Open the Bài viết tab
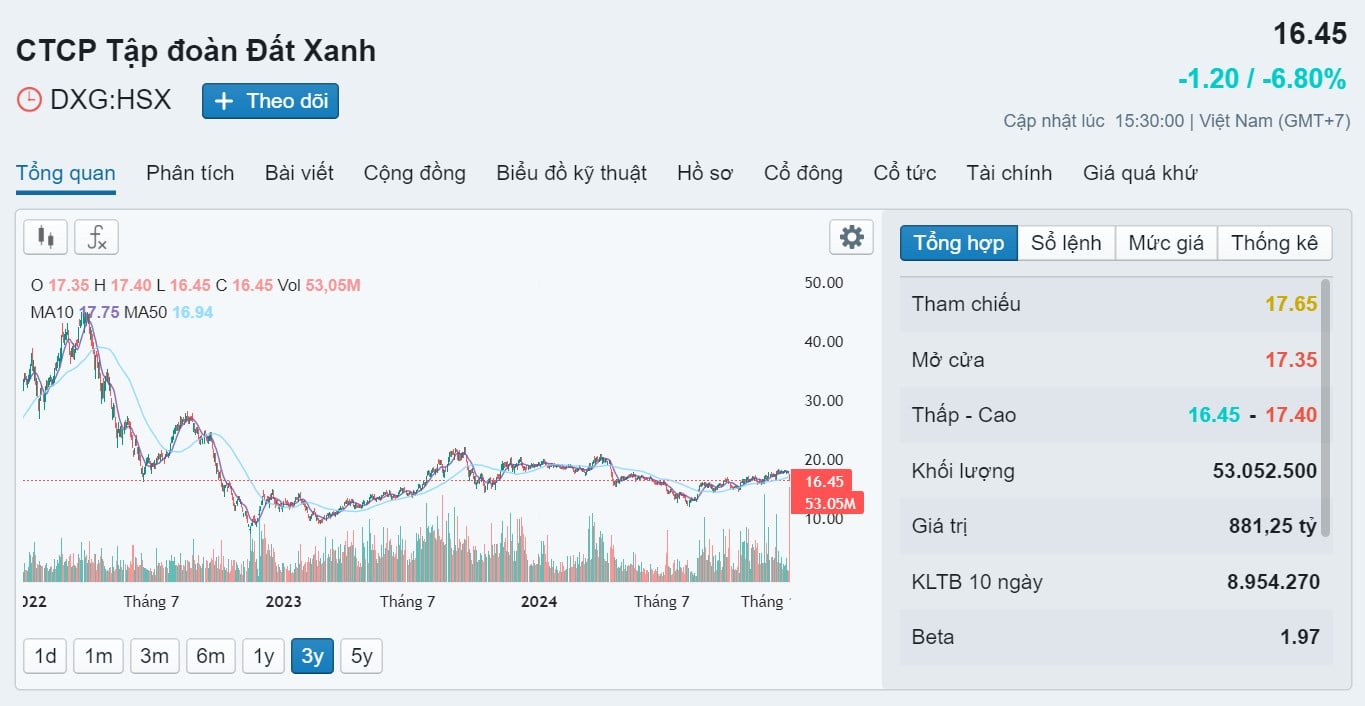The width and height of the screenshot is (1365, 706). point(299,173)
